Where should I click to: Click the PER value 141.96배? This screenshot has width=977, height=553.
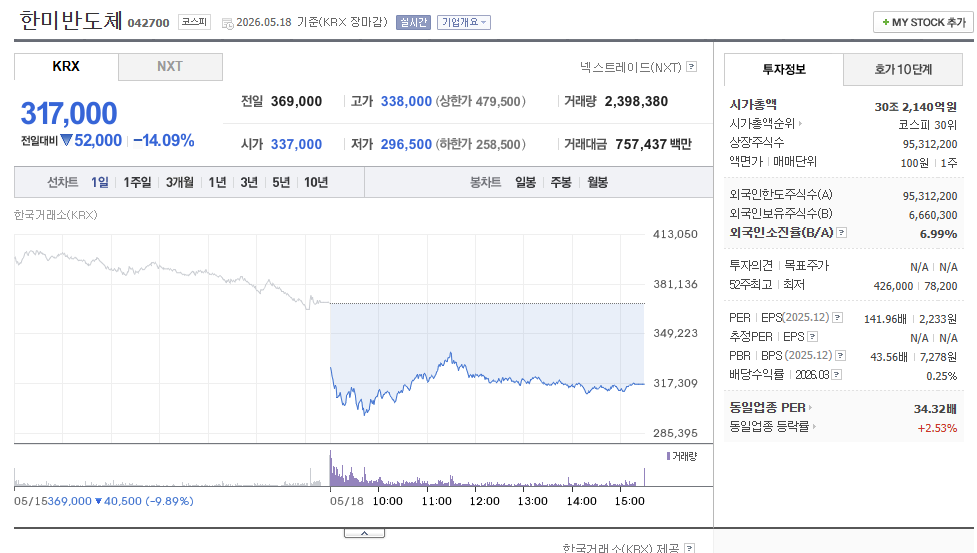click(885, 319)
